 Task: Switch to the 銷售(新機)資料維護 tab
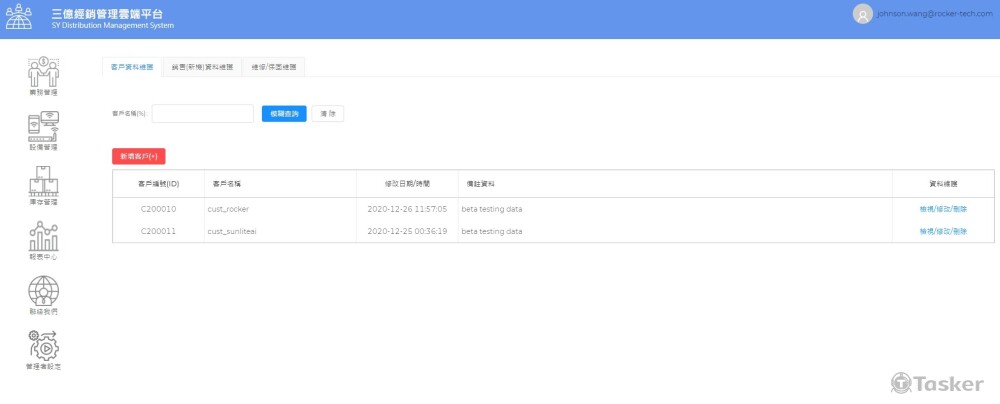tap(201, 67)
